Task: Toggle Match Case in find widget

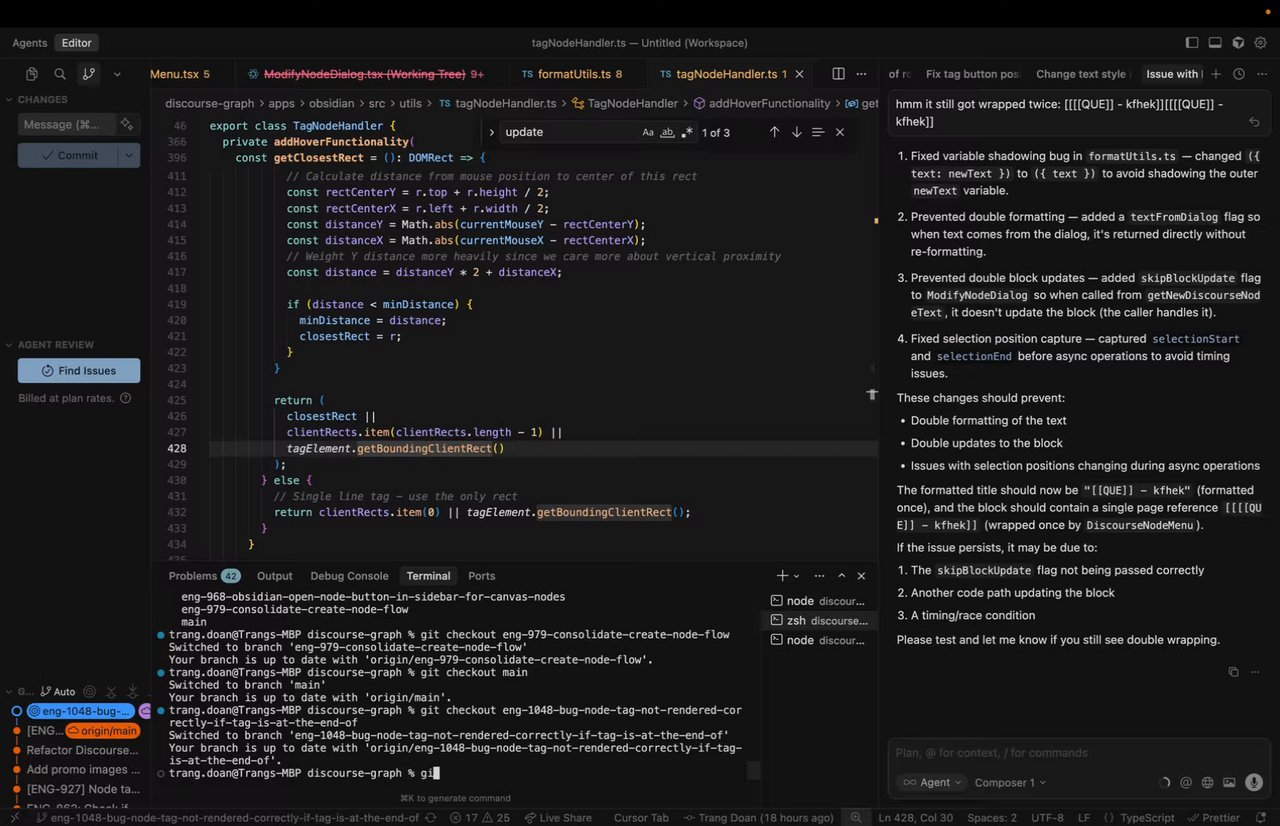Action: 648,132
